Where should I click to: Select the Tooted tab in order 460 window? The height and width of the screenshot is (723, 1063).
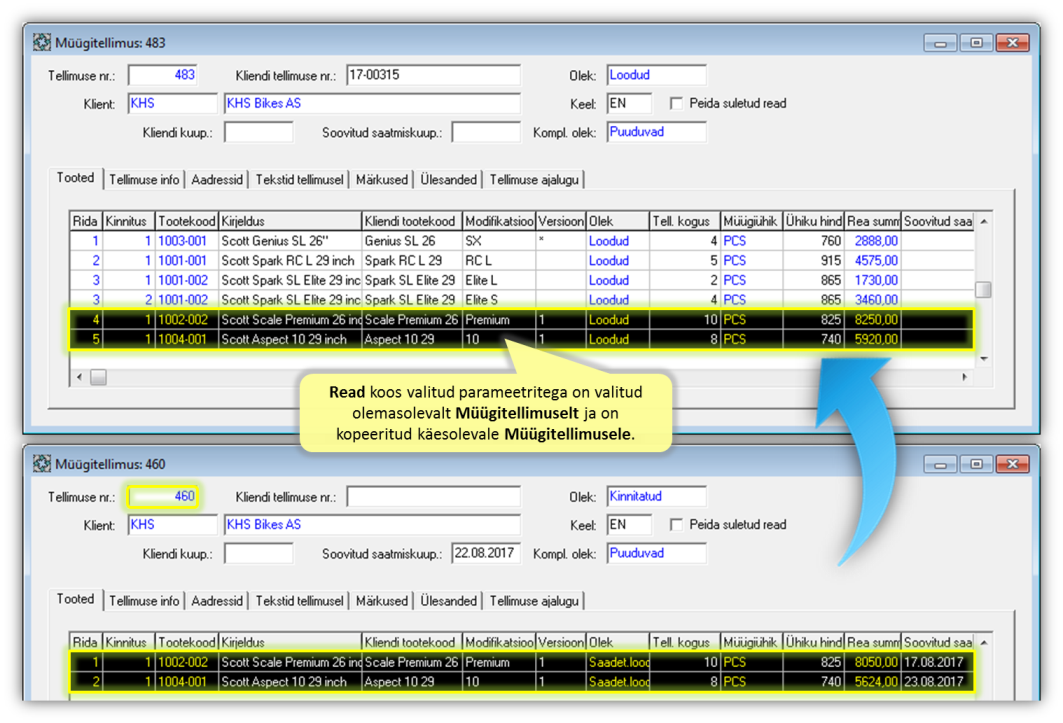click(75, 600)
